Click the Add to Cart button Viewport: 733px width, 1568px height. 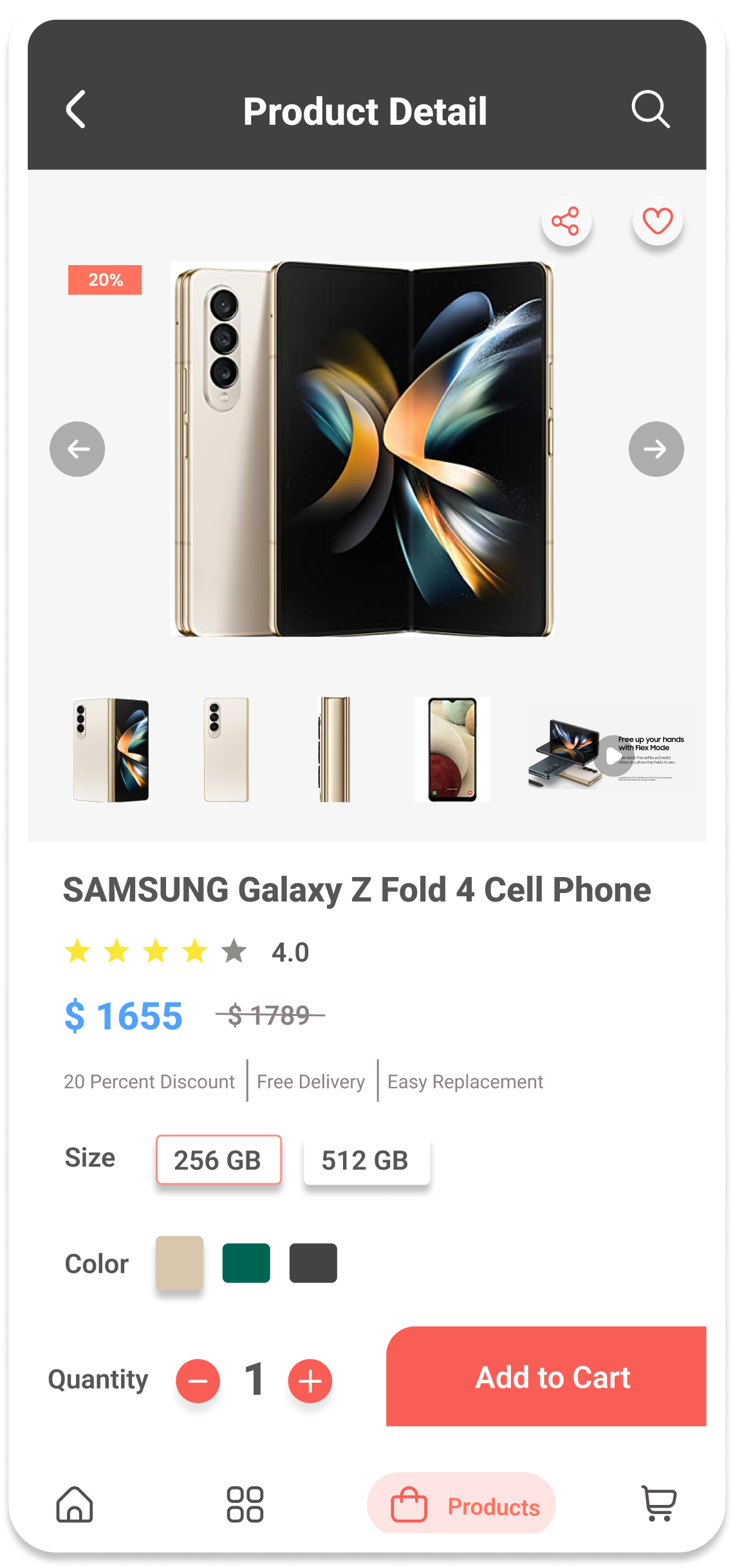point(546,1377)
